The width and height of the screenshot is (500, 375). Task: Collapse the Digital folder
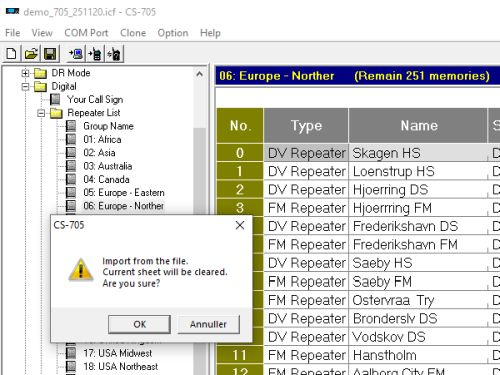(25, 87)
